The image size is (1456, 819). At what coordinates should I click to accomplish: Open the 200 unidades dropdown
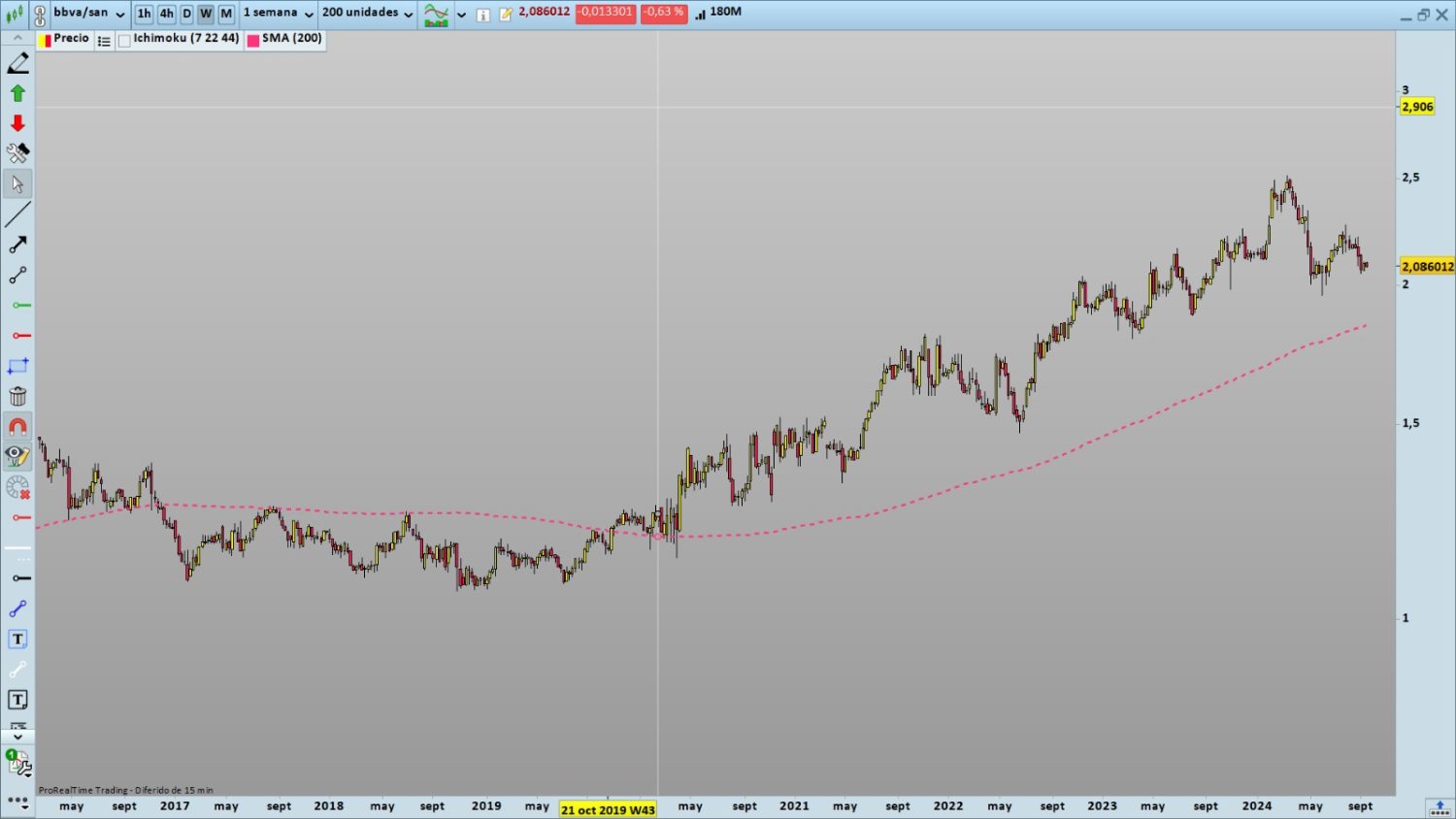click(367, 13)
